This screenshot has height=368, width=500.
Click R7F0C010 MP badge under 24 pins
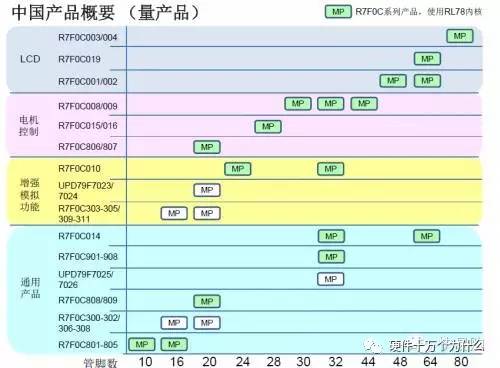[238, 169]
